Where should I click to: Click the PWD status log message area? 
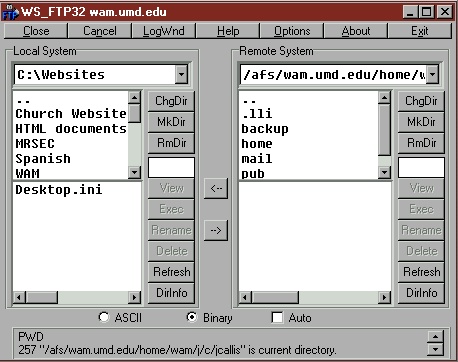click(x=220, y=343)
